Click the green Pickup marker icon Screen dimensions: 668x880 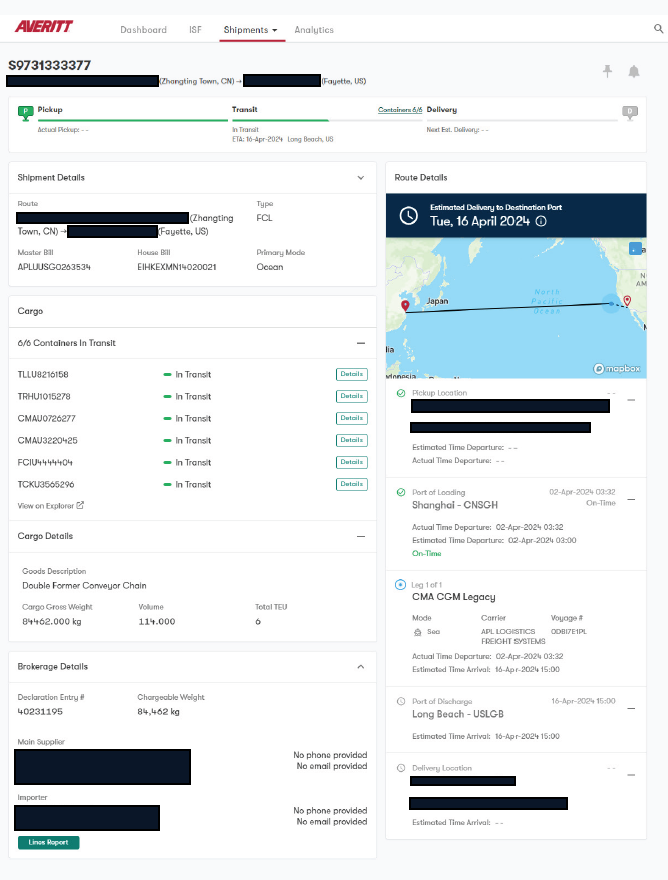click(25, 113)
